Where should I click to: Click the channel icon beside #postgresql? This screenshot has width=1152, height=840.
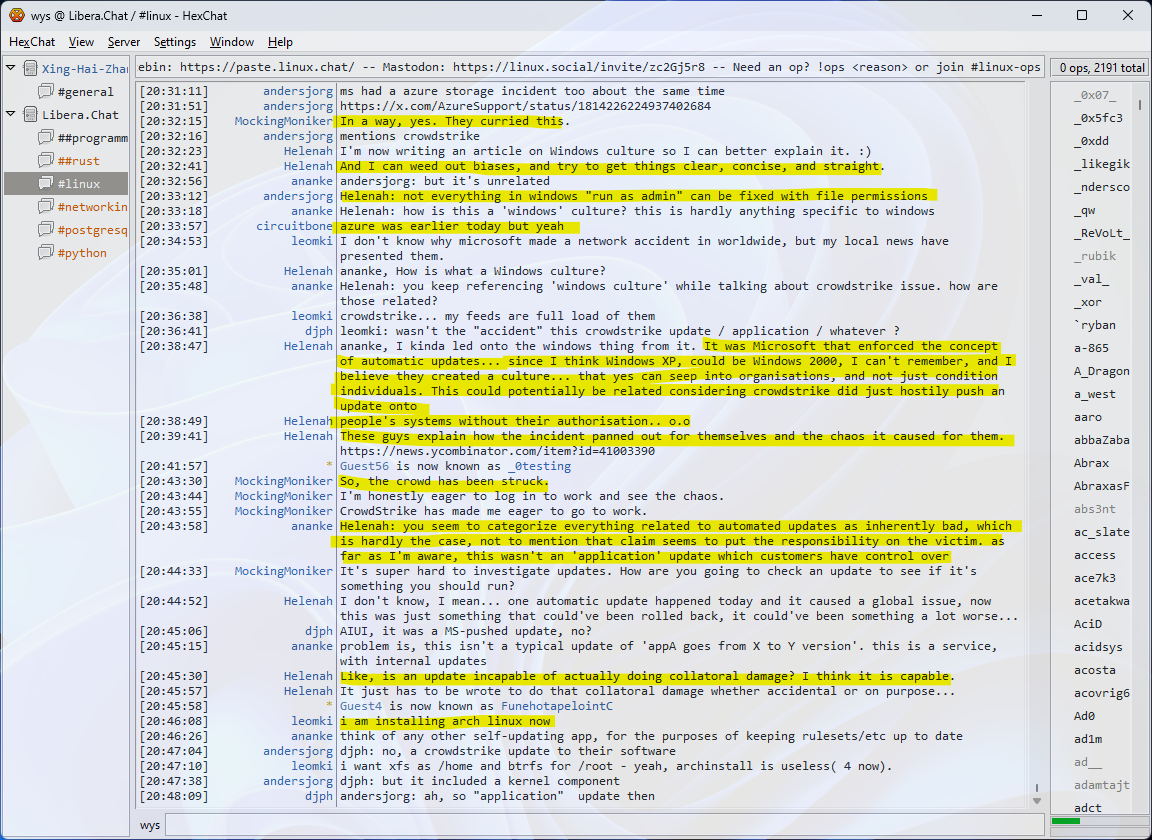point(46,230)
